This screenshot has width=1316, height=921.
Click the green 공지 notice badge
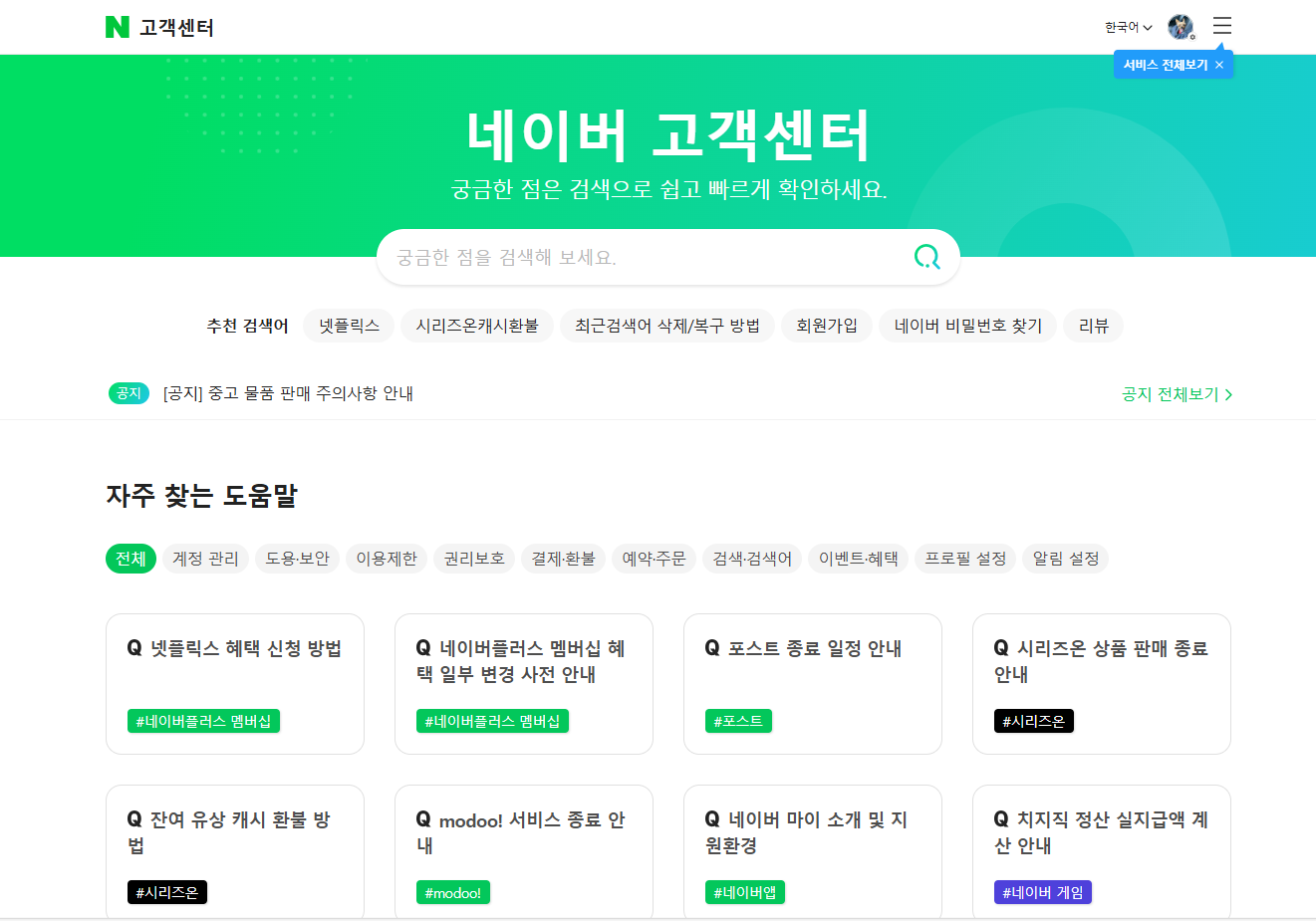(x=129, y=393)
